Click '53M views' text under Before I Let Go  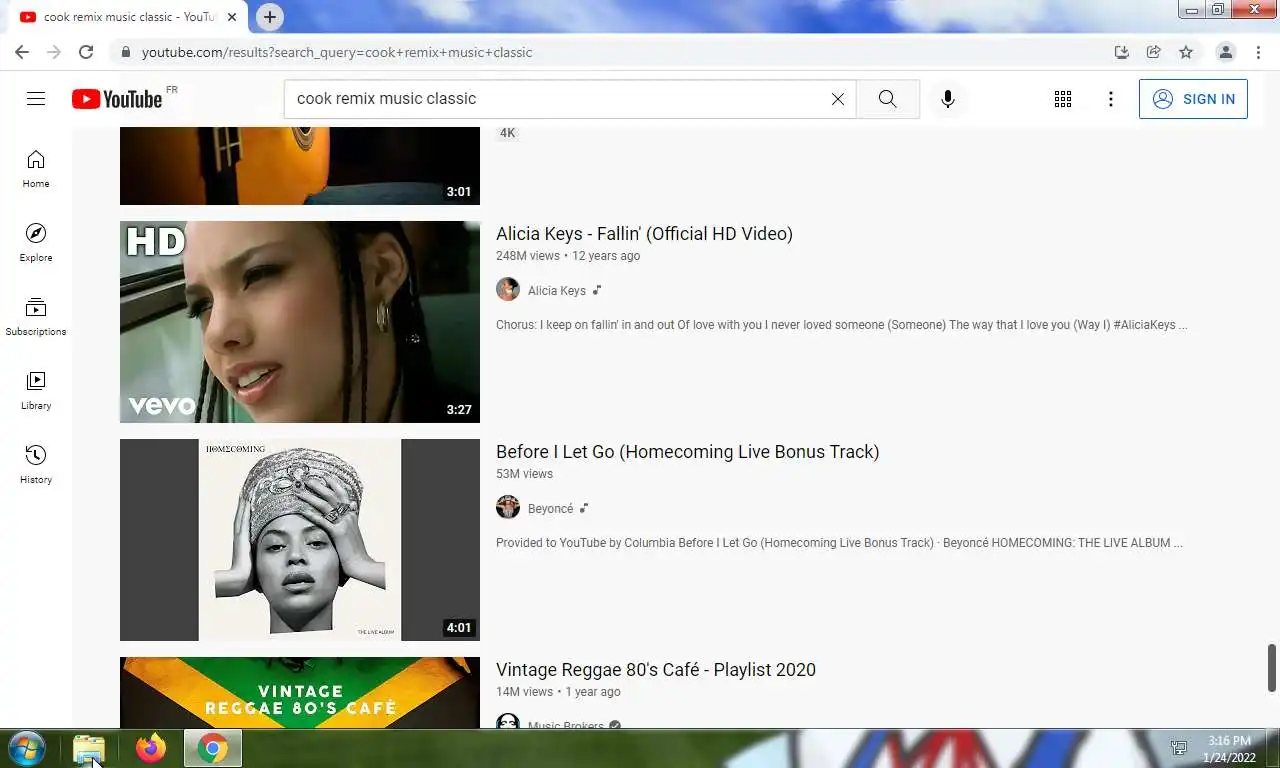pyautogui.click(x=524, y=474)
